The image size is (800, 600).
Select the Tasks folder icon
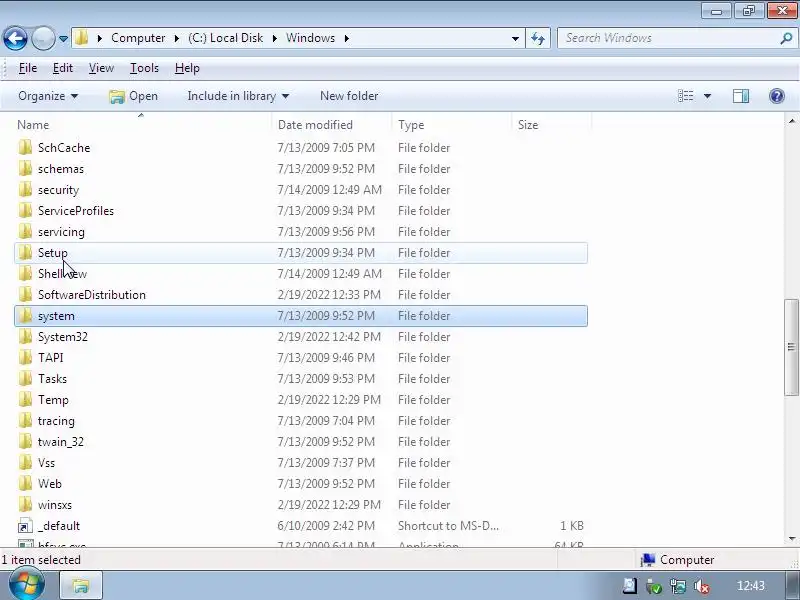click(25, 379)
